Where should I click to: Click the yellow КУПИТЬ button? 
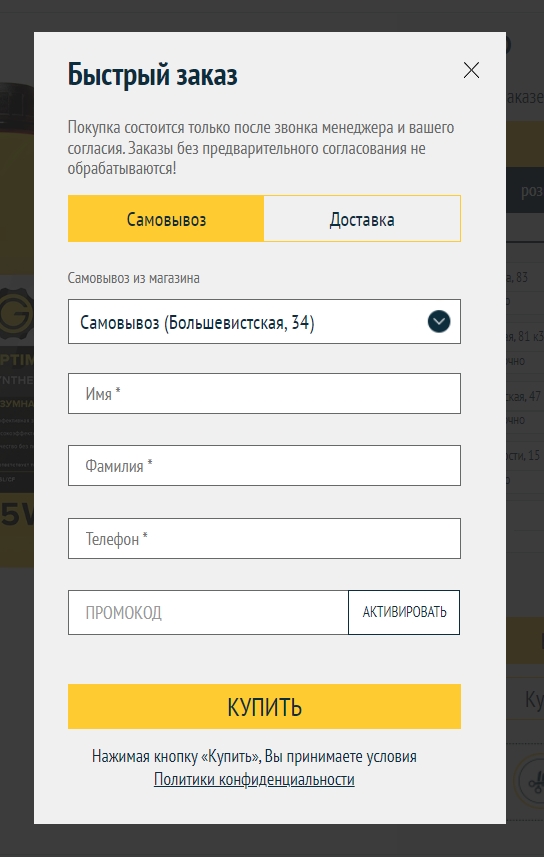(264, 706)
